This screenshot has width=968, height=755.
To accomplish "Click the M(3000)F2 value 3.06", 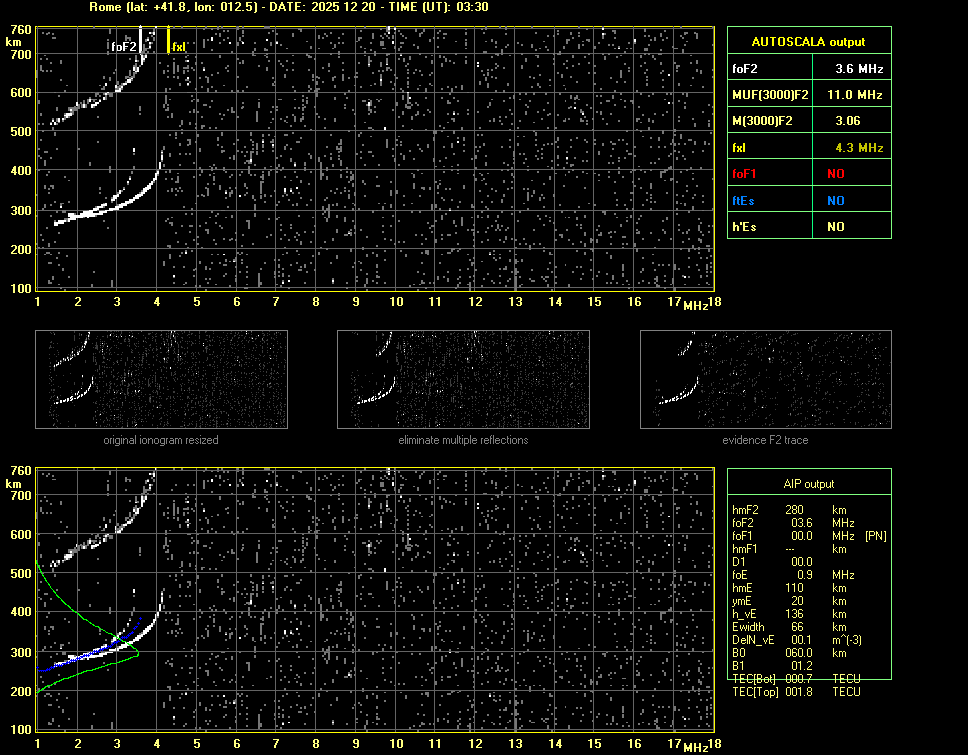I will (x=849, y=121).
